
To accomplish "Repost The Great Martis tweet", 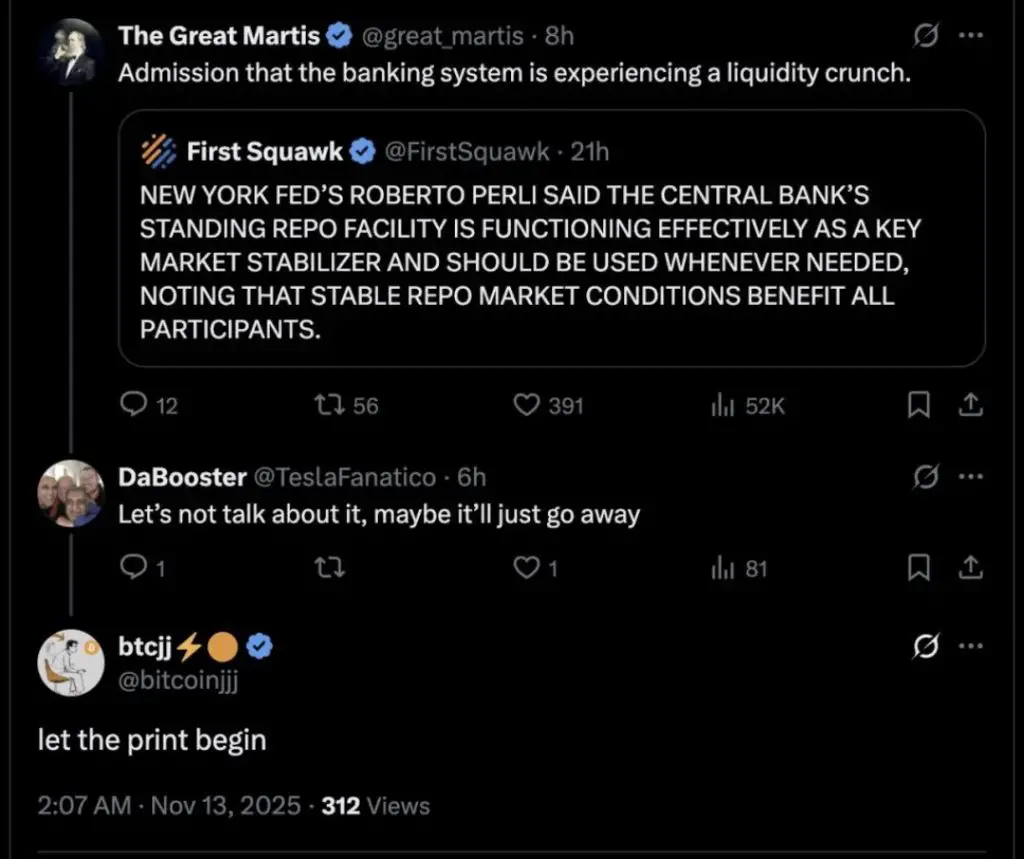I will pyautogui.click(x=327, y=405).
